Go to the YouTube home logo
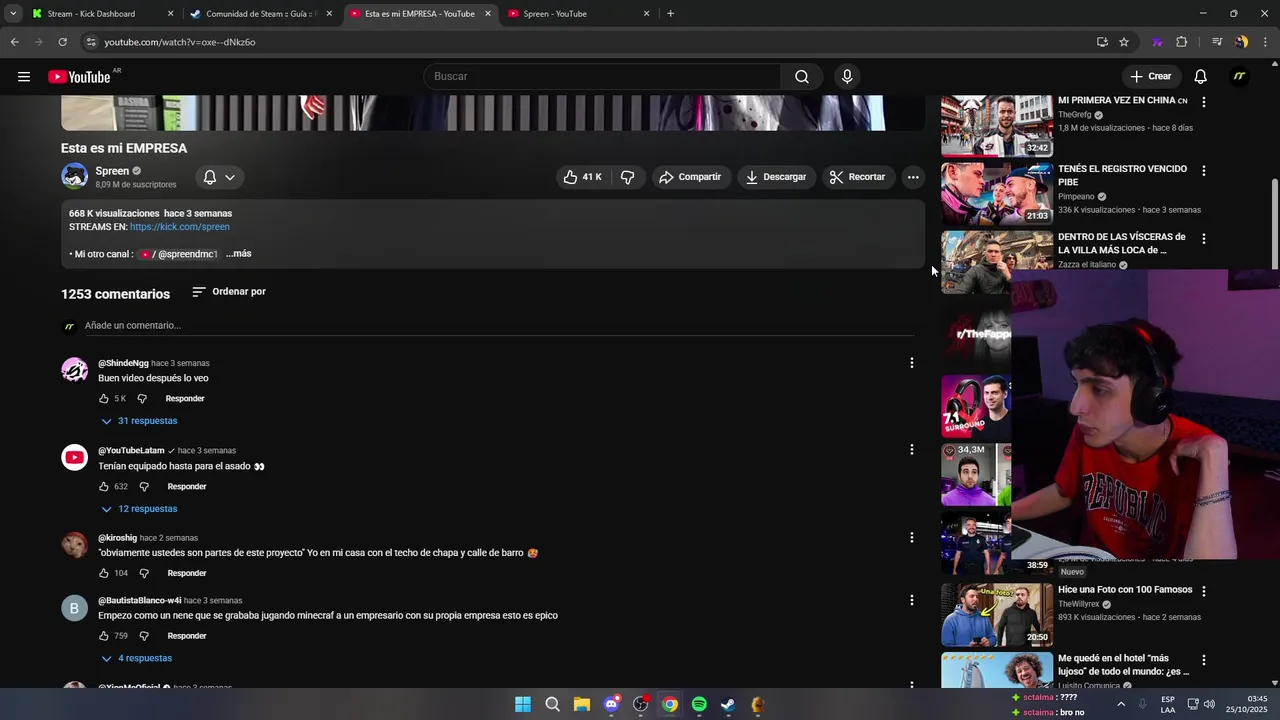 pyautogui.click(x=79, y=77)
